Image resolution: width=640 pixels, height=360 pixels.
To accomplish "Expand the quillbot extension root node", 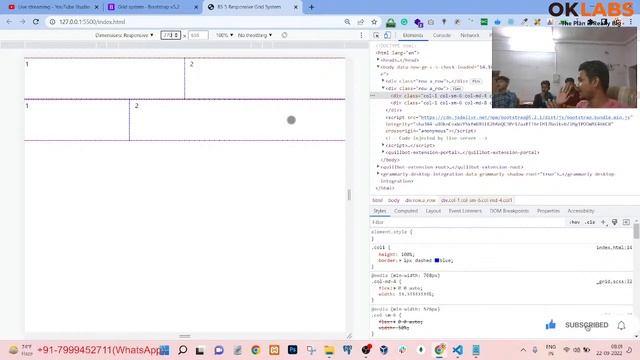I will coord(378,167).
